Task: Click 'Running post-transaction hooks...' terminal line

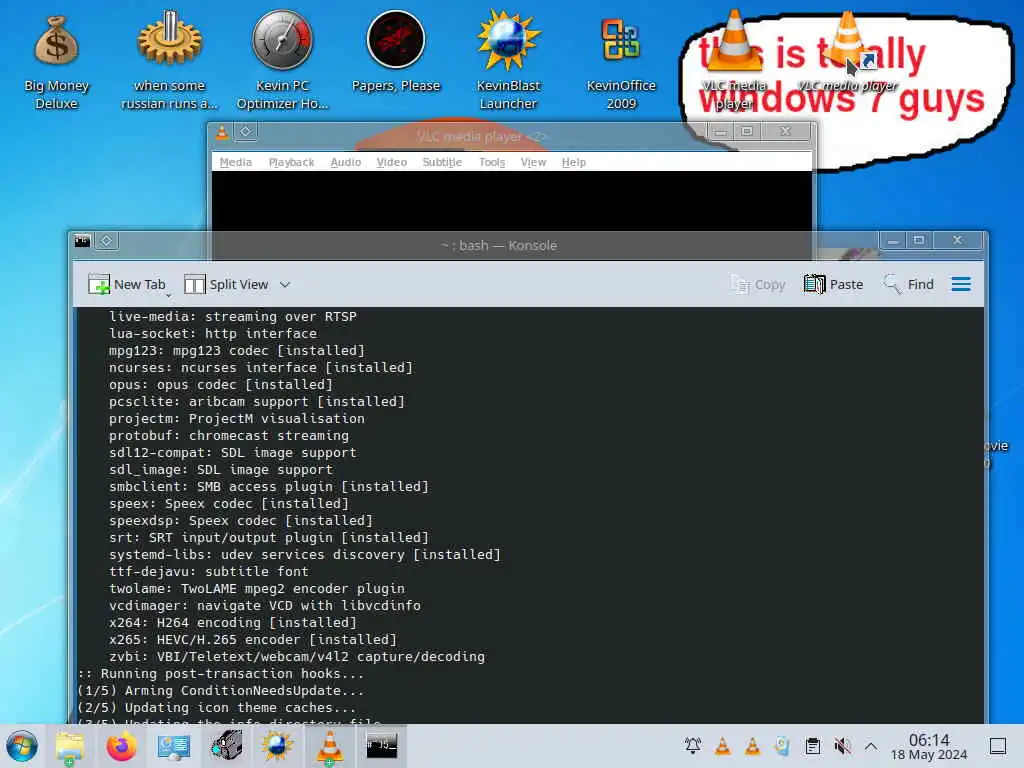Action: [x=221, y=673]
